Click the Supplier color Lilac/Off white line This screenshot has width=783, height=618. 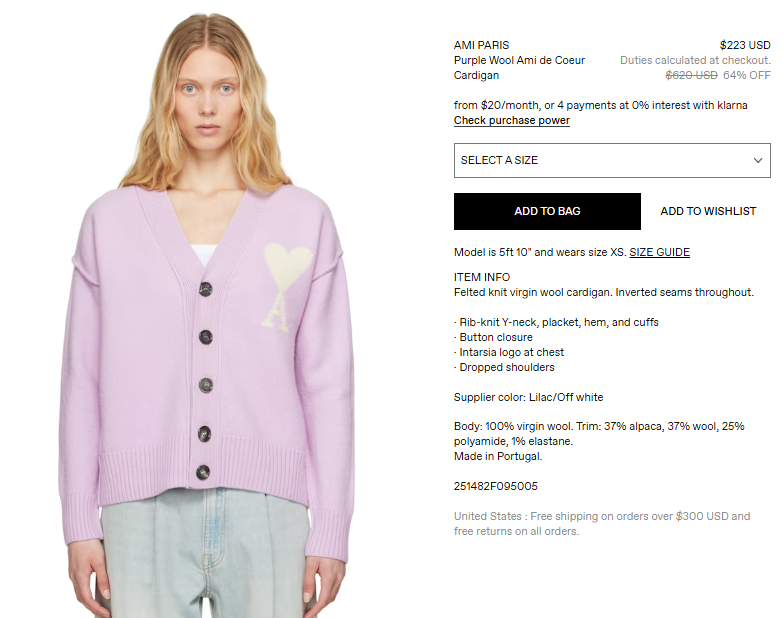click(528, 397)
